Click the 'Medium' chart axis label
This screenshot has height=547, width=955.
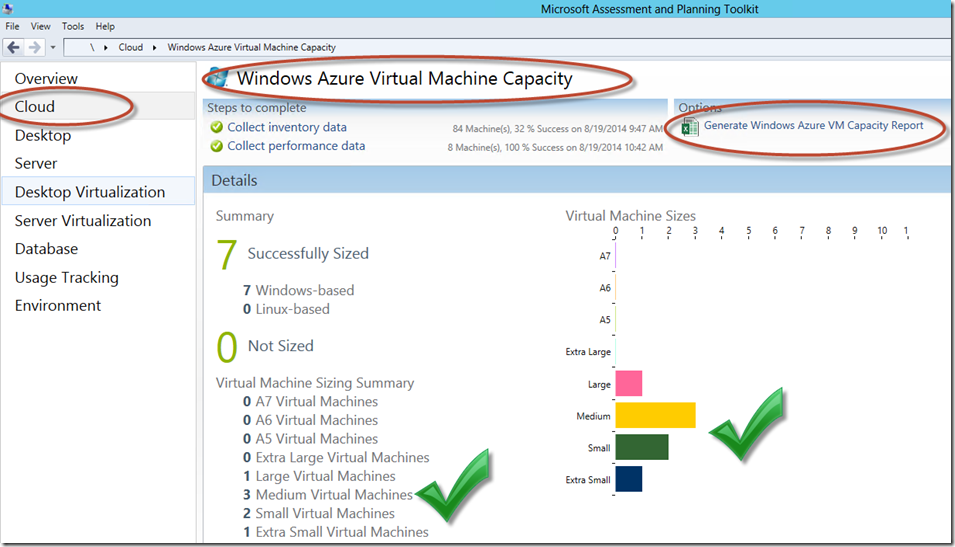click(593, 416)
